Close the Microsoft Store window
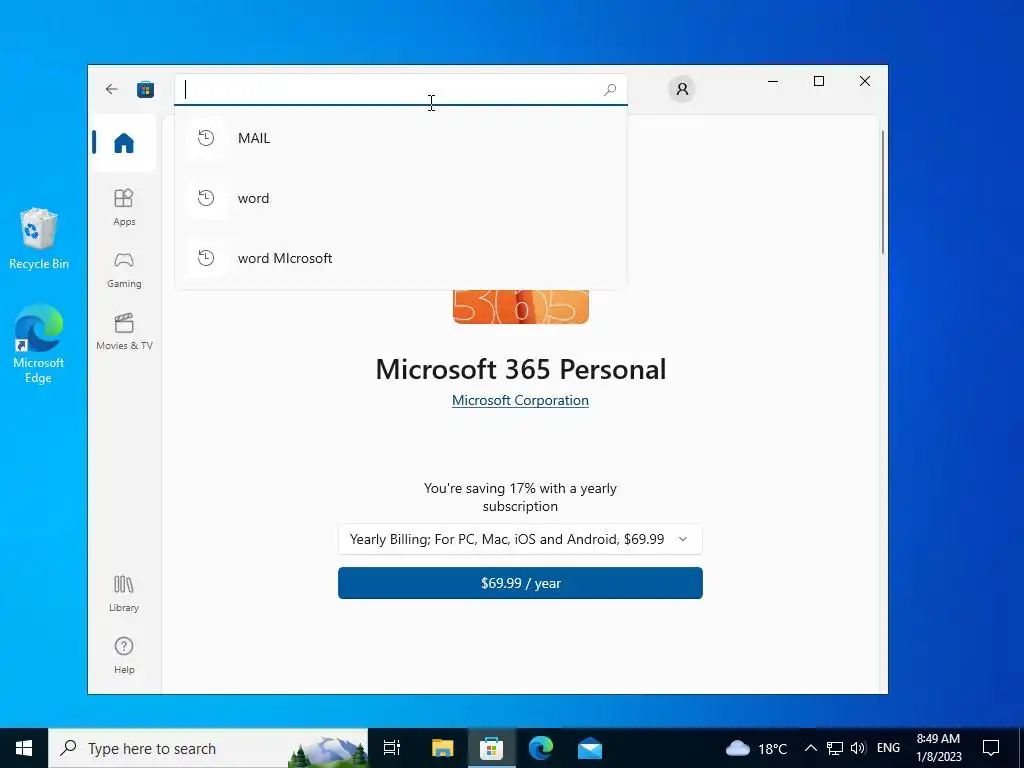 [865, 81]
